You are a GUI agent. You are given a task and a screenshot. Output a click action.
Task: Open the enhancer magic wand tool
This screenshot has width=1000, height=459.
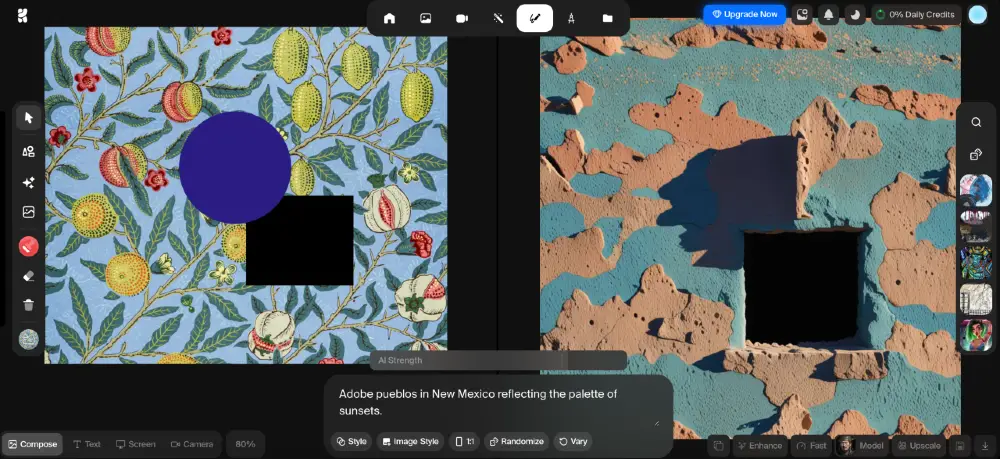point(498,18)
